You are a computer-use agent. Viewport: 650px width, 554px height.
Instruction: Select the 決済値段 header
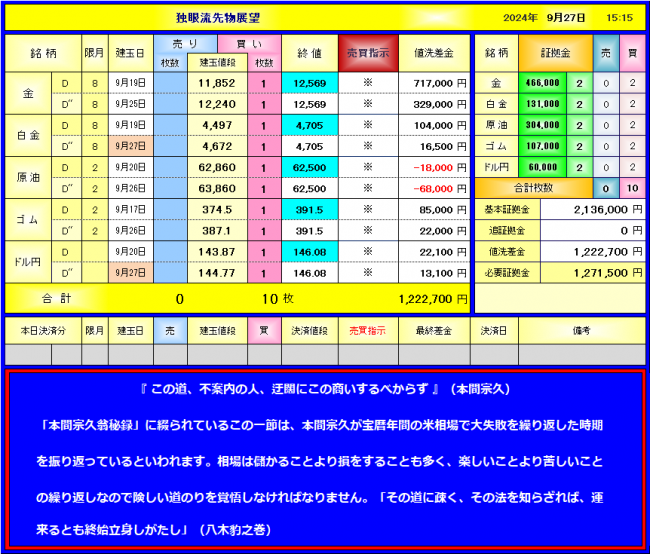310,330
